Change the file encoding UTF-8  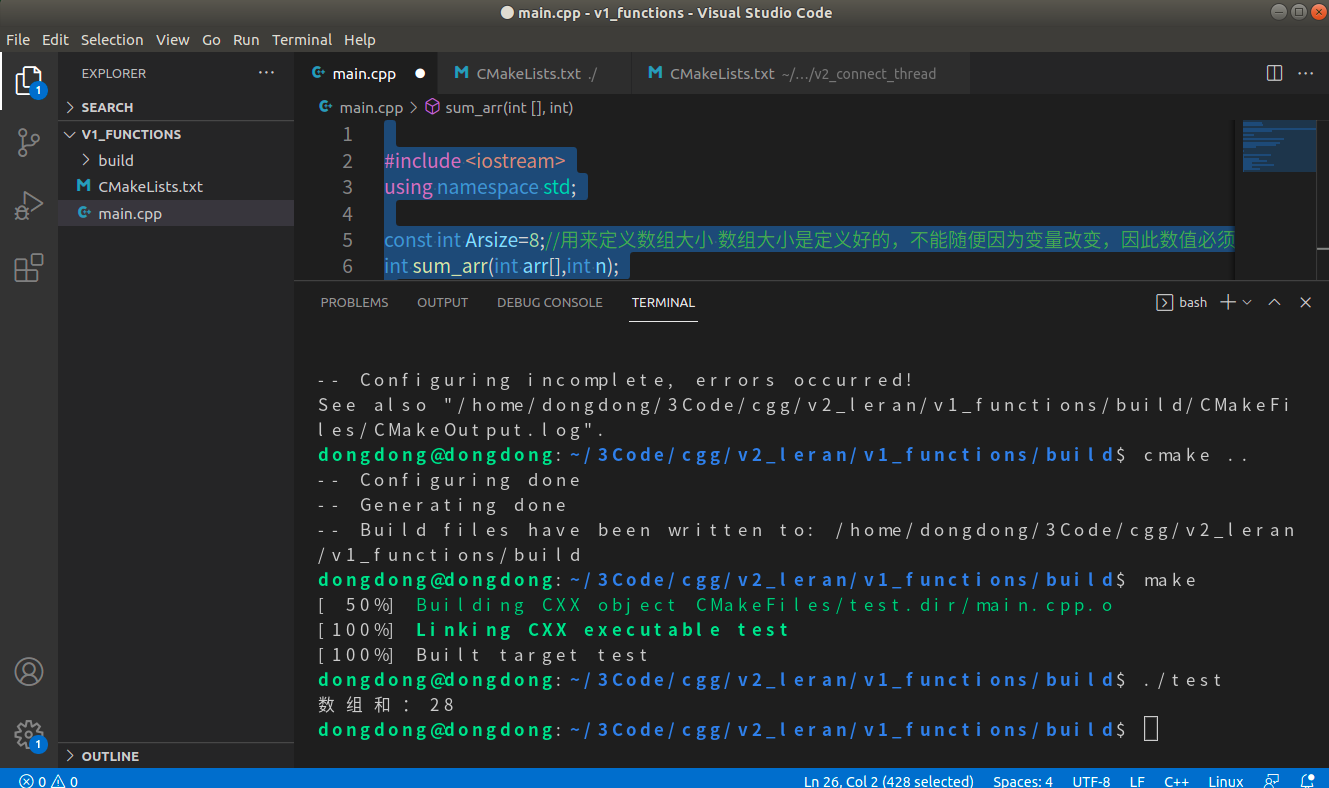point(1091,781)
